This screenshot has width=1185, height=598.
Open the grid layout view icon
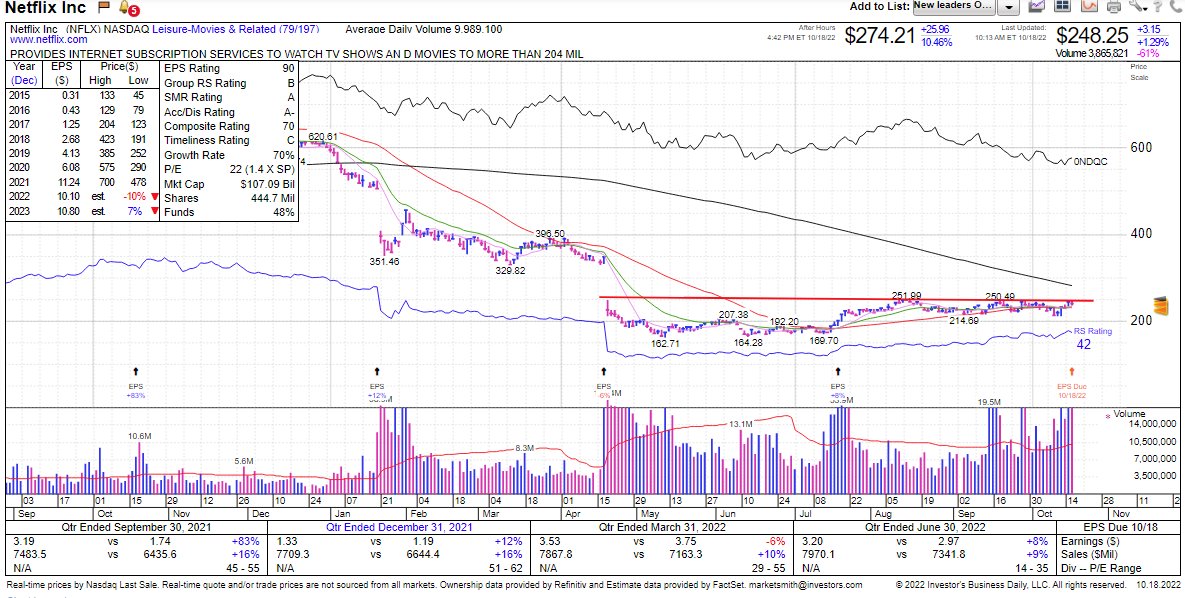[x=1063, y=6]
